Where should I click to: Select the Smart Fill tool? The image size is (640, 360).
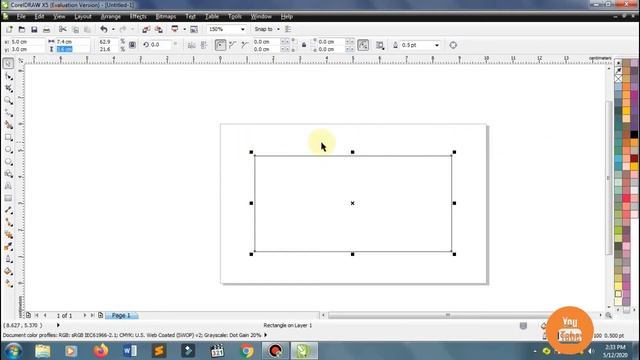[x=8, y=125]
